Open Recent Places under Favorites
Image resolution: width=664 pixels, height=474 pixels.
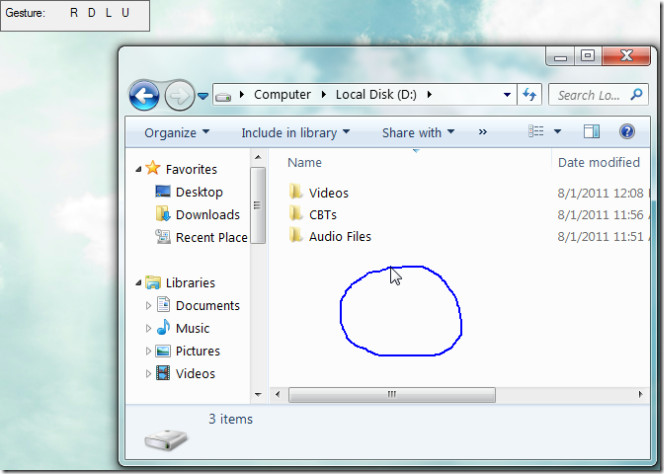(211, 238)
